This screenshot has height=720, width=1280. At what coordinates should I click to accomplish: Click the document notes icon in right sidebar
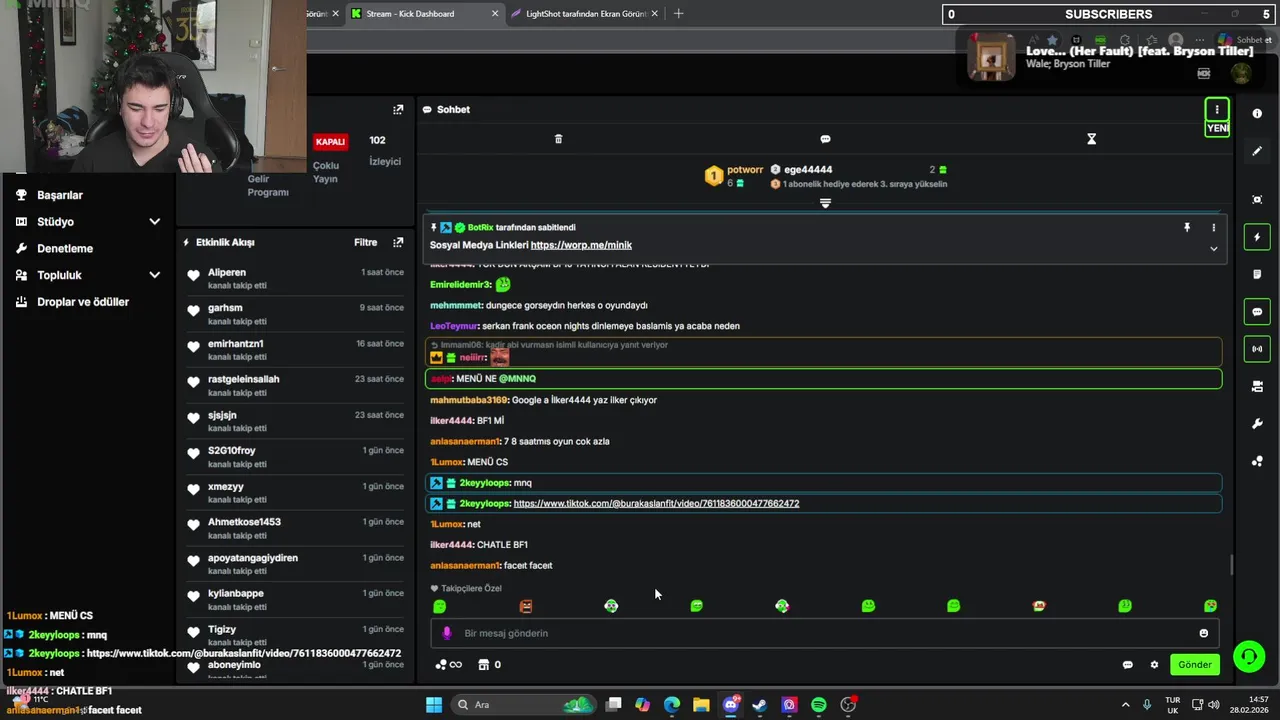click(x=1257, y=274)
